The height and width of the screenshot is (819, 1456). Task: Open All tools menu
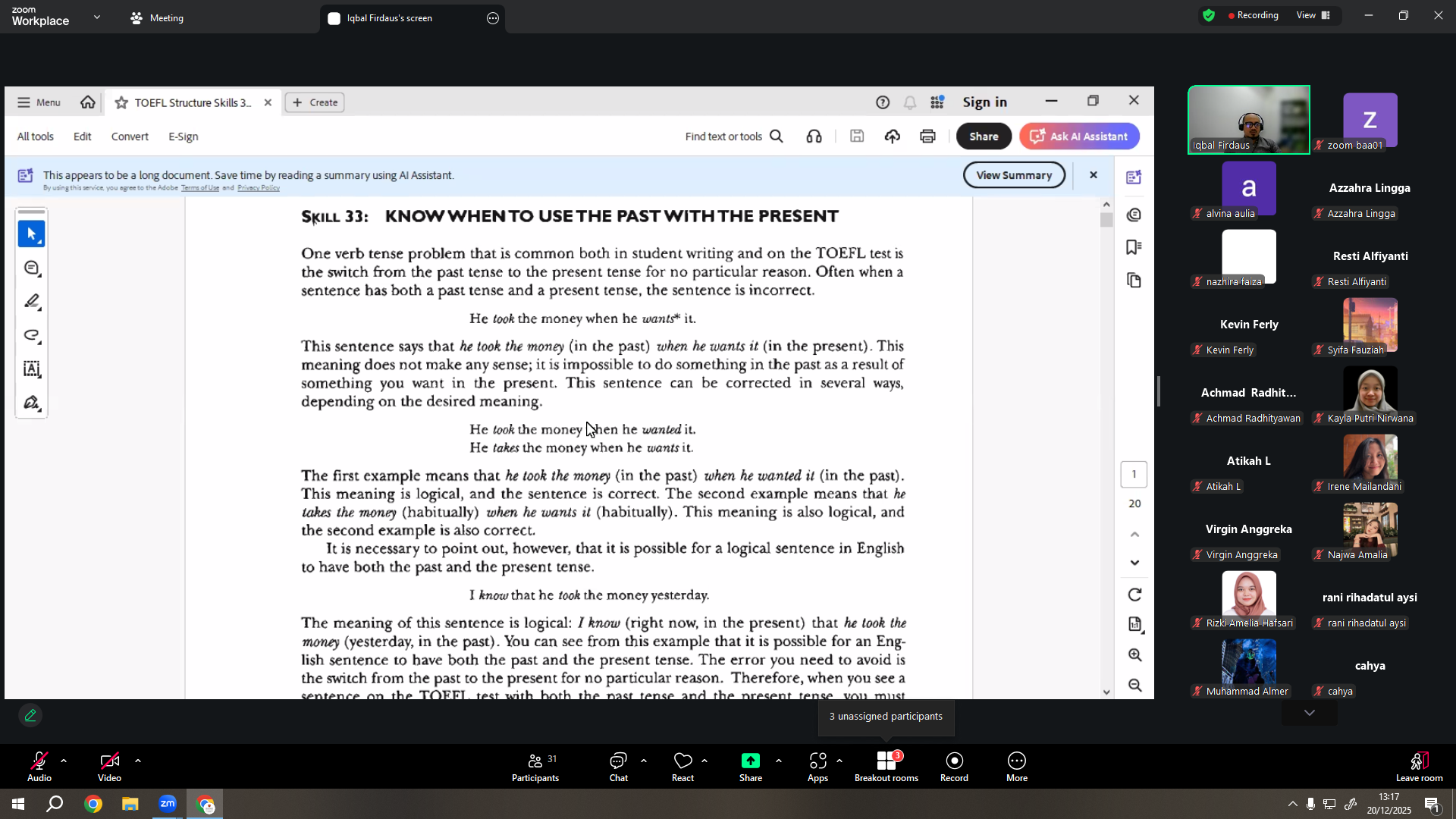(x=36, y=136)
